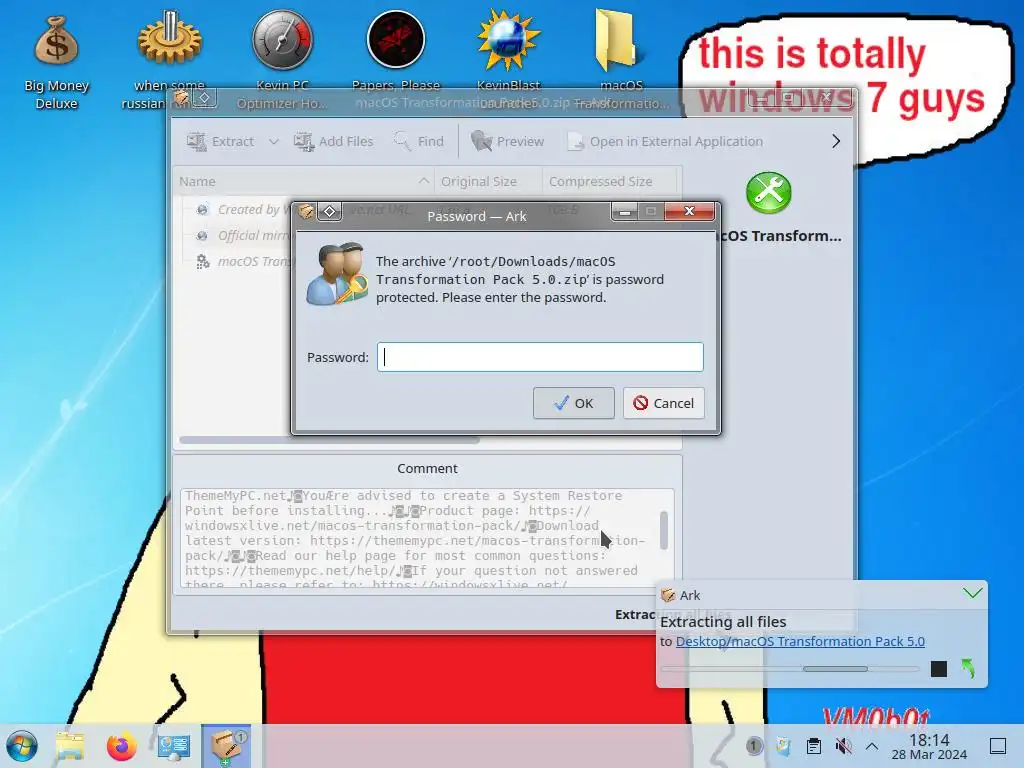Select the 'macOS Trans...' archive entry
1024x768 pixels.
(x=243, y=262)
